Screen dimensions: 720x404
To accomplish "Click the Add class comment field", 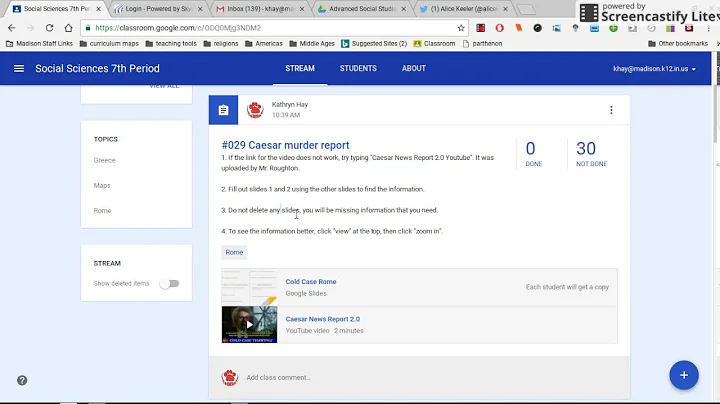I will pos(278,377).
